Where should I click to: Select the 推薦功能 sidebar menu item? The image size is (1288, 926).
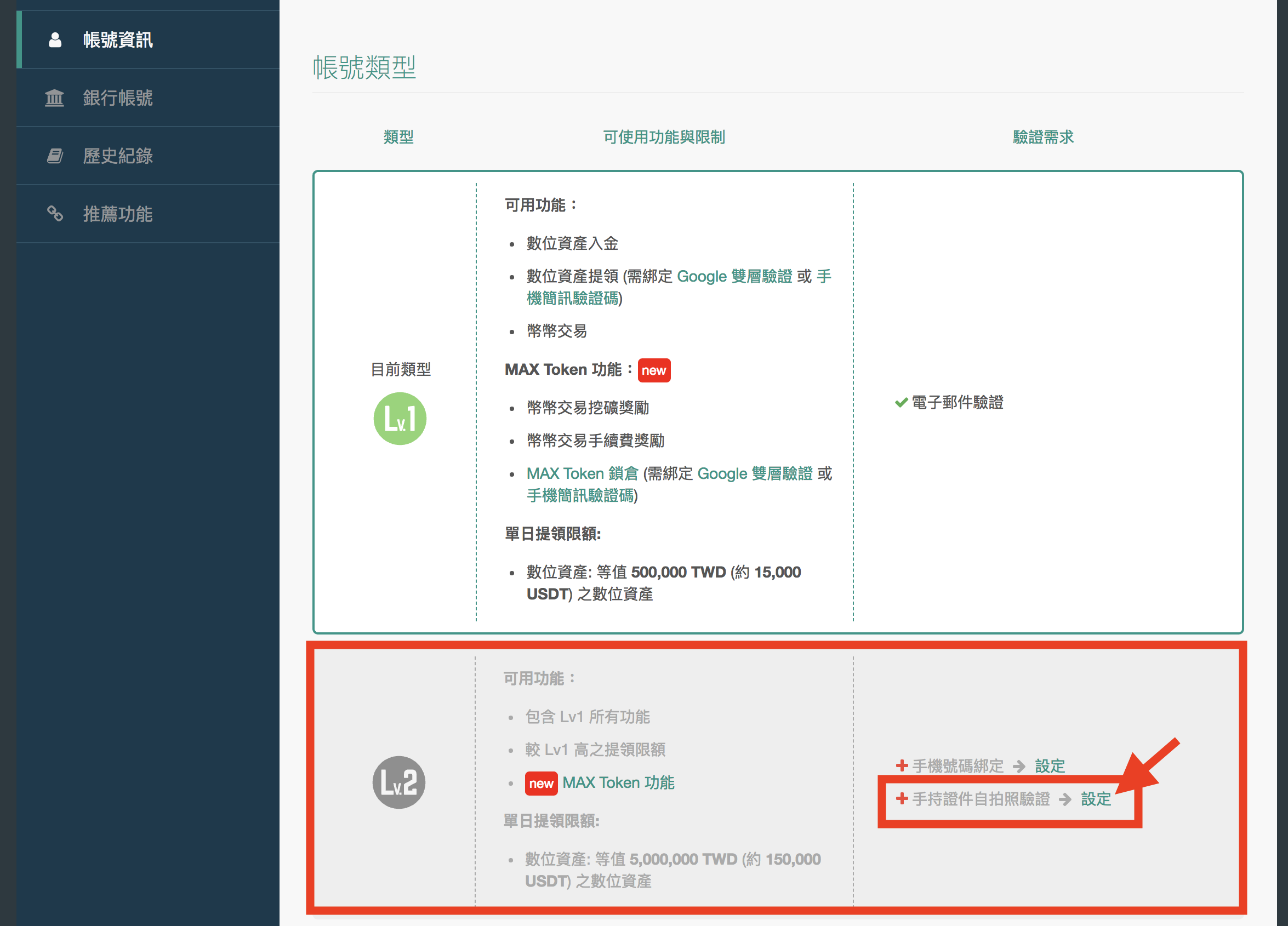pos(117,214)
